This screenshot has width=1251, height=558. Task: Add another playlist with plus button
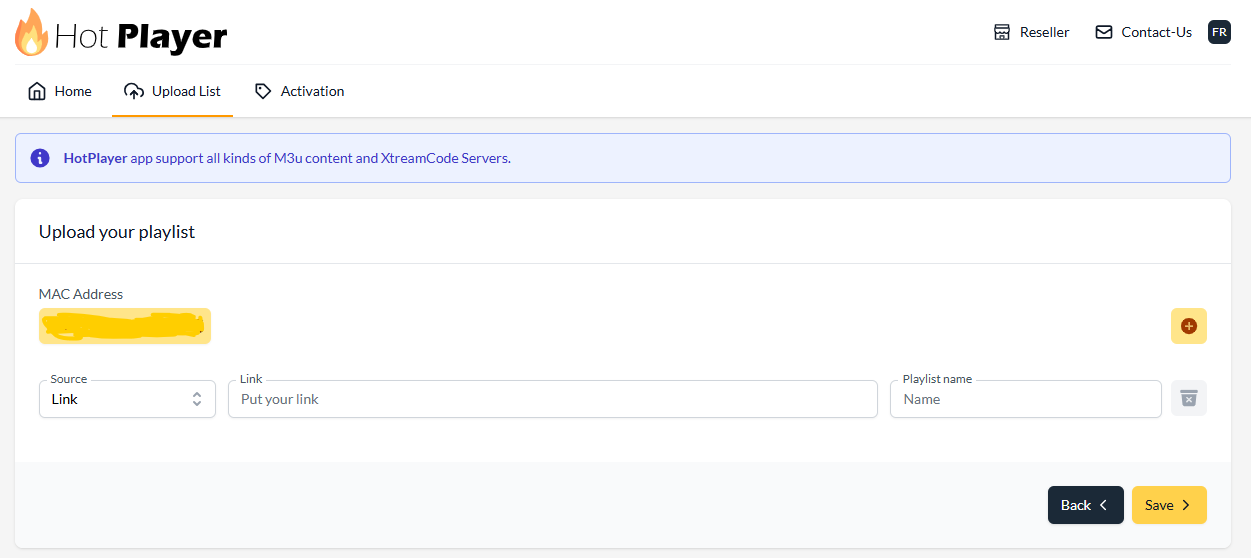tap(1189, 326)
